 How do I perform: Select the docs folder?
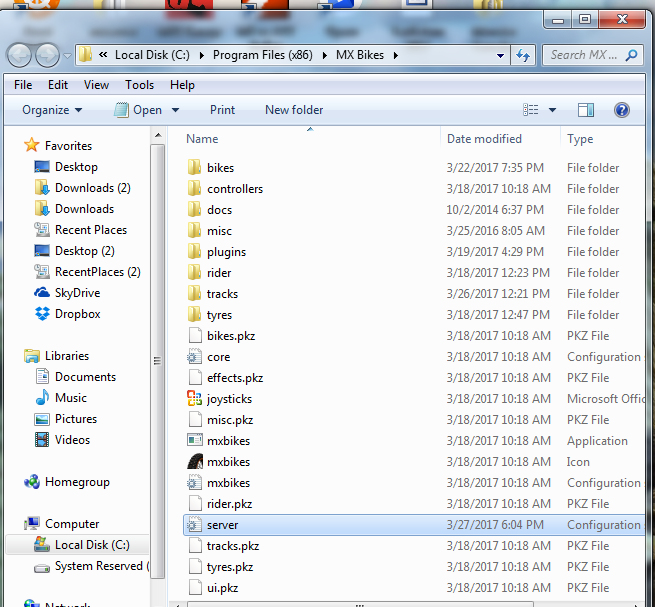pyautogui.click(x=219, y=210)
